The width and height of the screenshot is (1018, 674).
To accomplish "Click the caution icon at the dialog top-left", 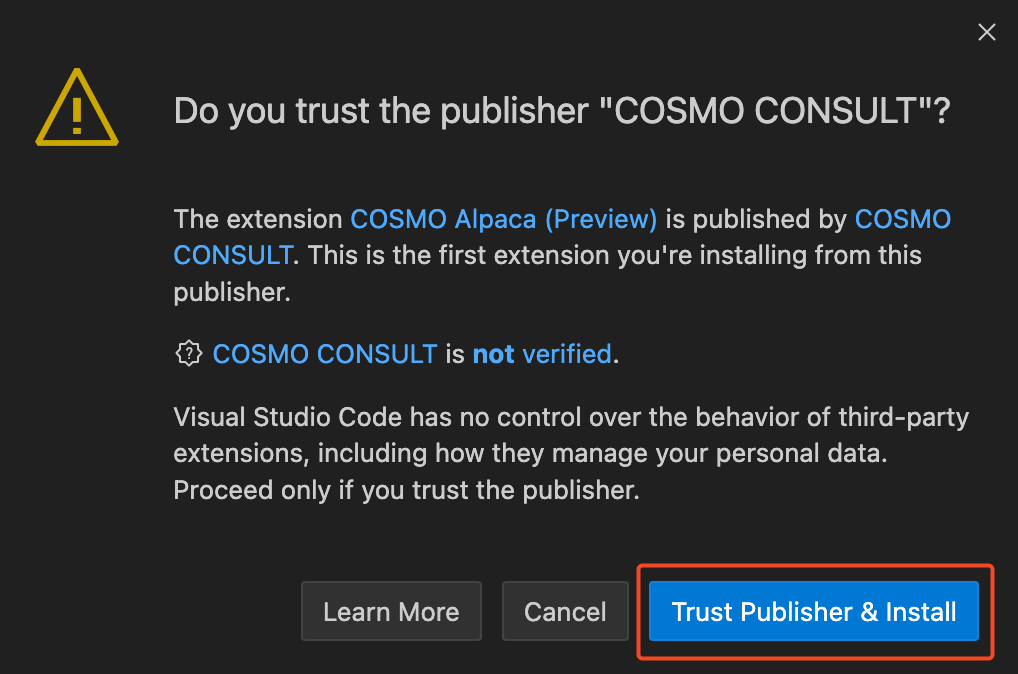I will click(77, 105).
